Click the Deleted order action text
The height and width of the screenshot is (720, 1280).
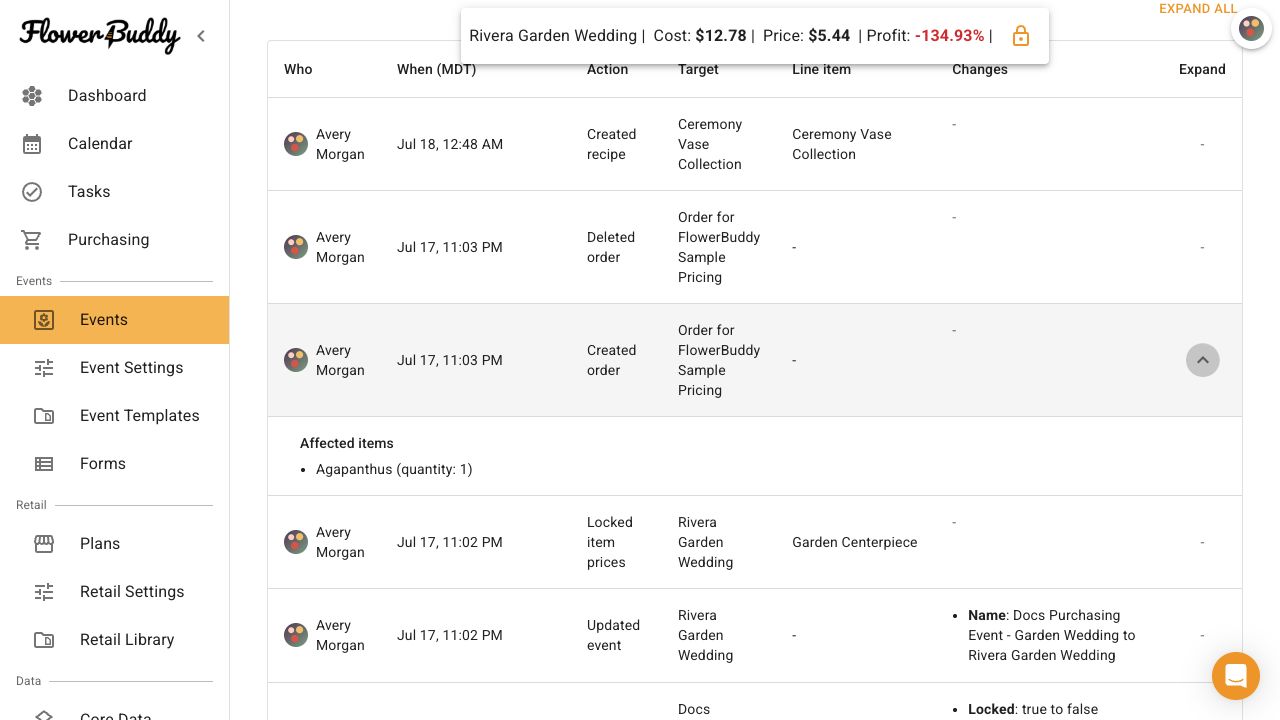pos(611,247)
